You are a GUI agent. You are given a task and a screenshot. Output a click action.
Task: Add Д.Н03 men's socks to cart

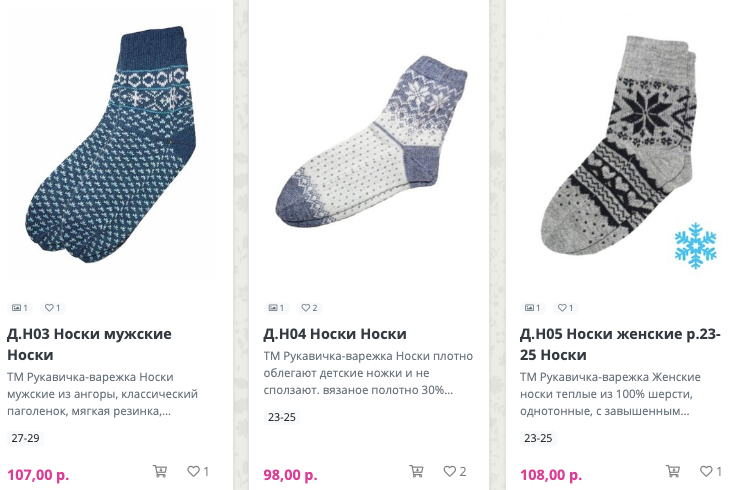click(160, 471)
